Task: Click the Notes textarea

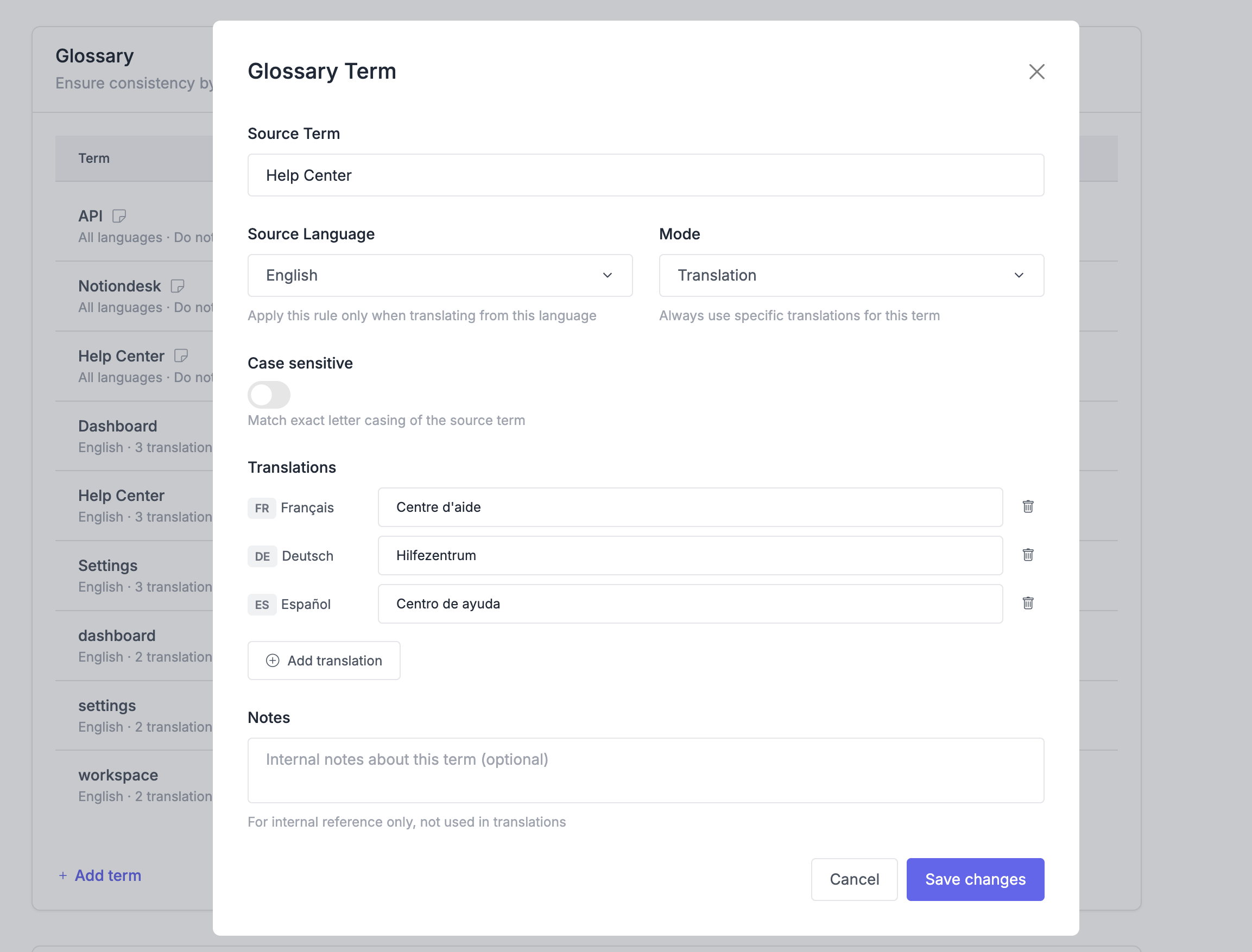Action: point(645,770)
